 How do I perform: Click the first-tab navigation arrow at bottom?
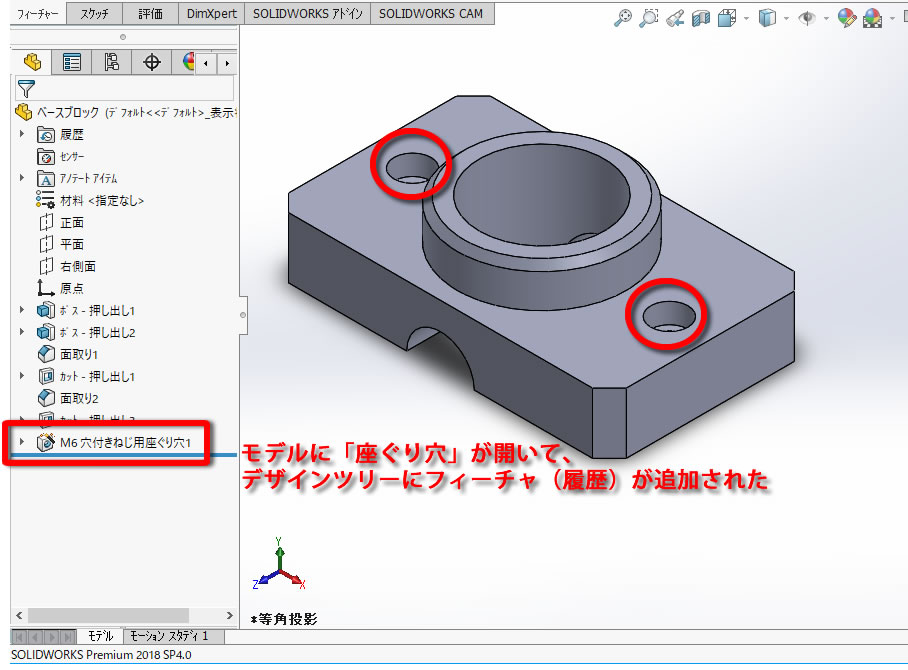[x=19, y=637]
